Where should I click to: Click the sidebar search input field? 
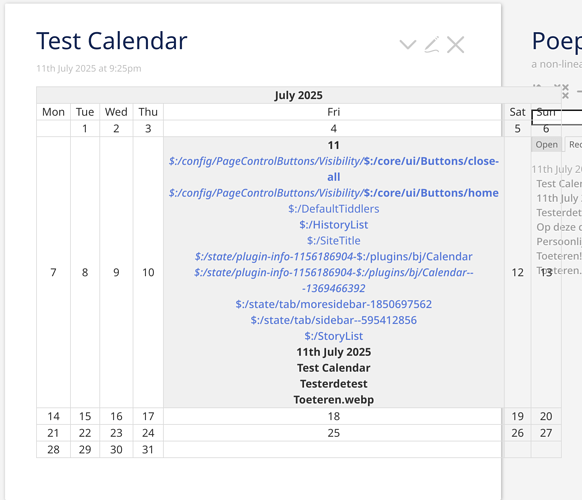point(557,117)
